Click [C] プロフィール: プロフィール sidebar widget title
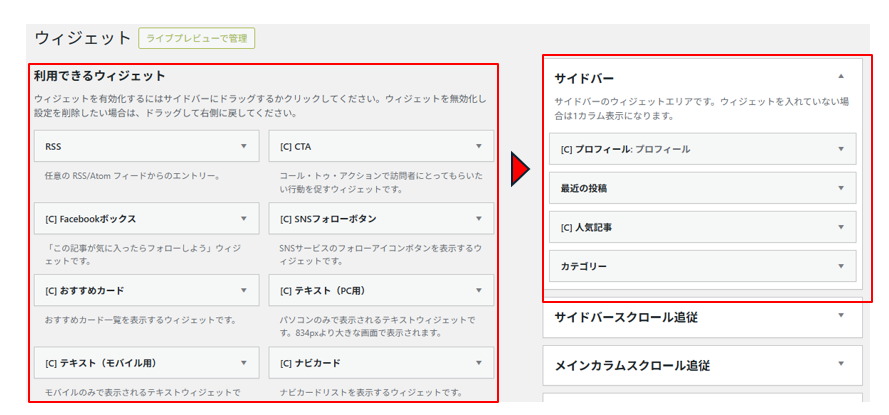This screenshot has height=415, width=889. (x=625, y=149)
